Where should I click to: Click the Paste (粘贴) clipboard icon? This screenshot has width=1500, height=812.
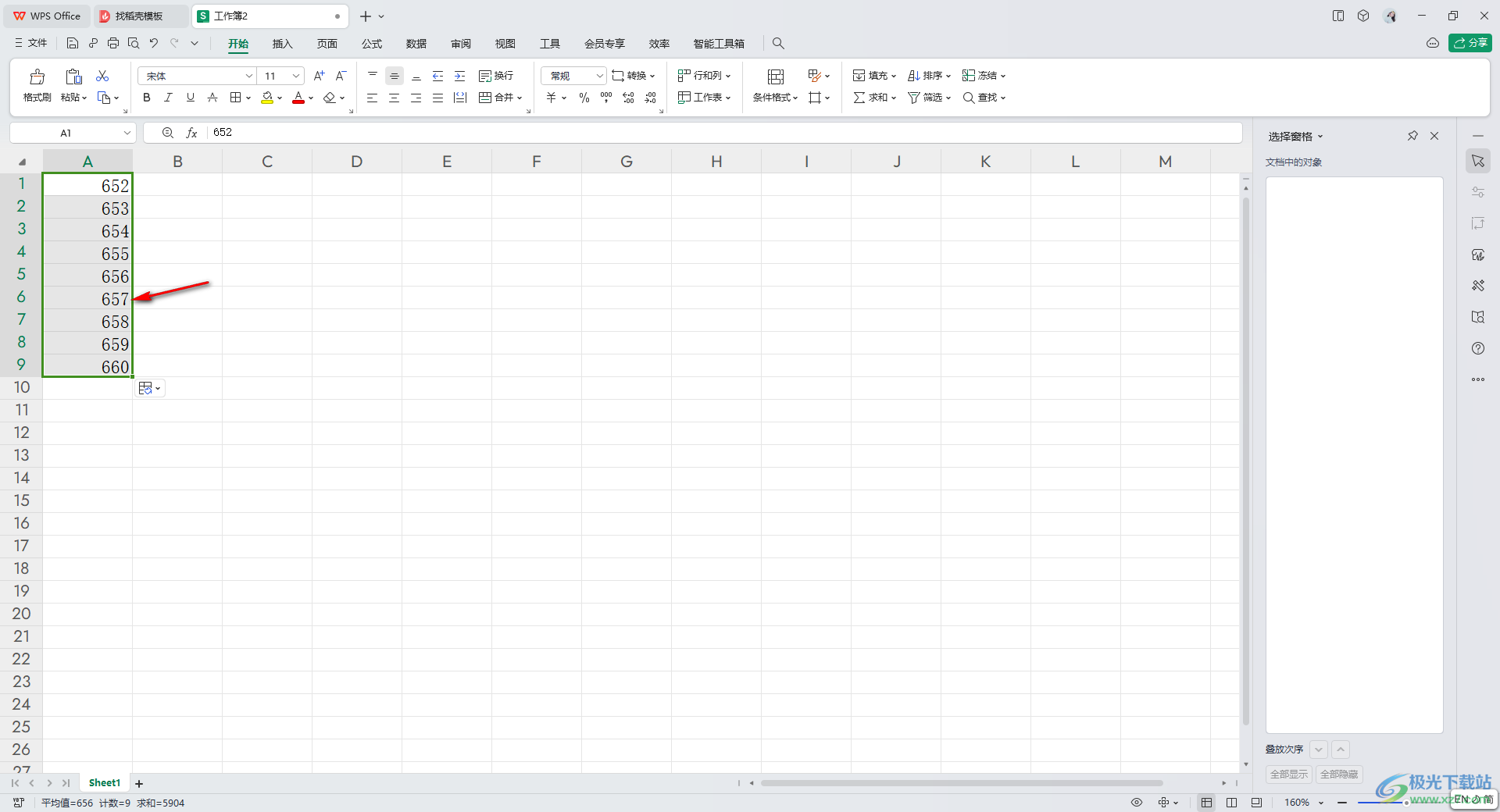coord(73,77)
